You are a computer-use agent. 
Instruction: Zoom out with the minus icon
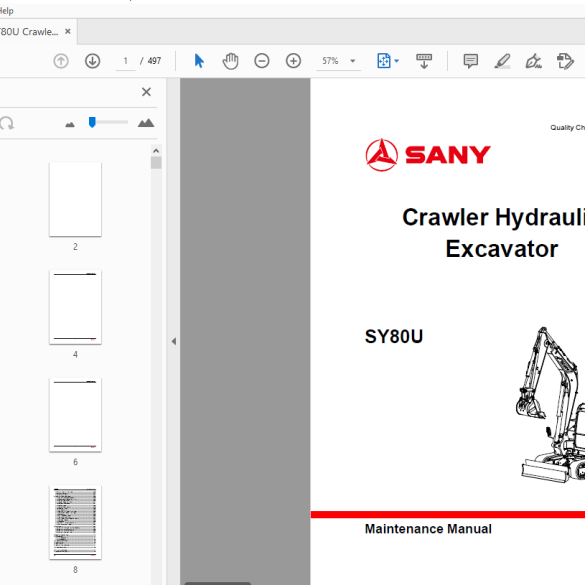pyautogui.click(x=262, y=61)
